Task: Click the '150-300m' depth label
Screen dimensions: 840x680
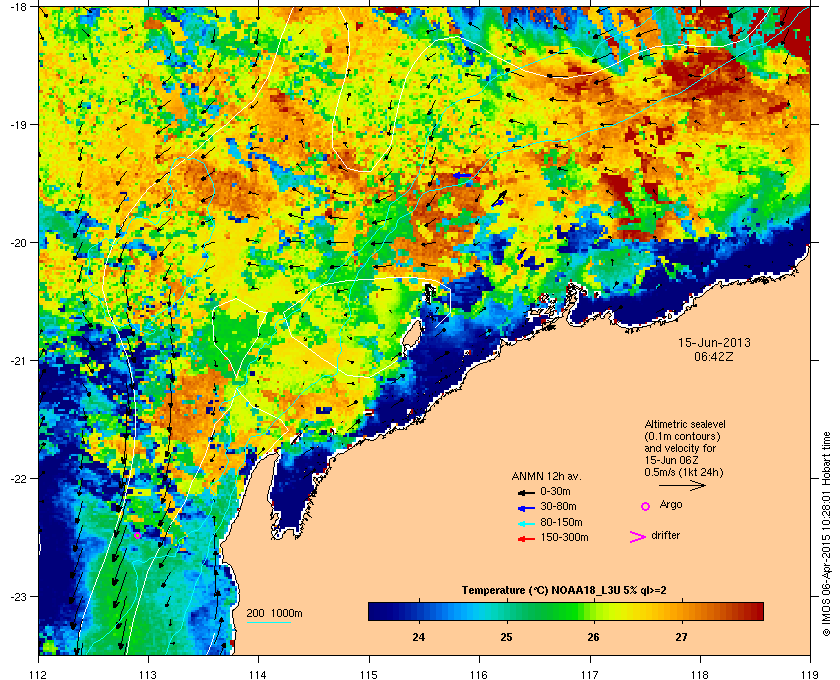Action: tap(564, 537)
